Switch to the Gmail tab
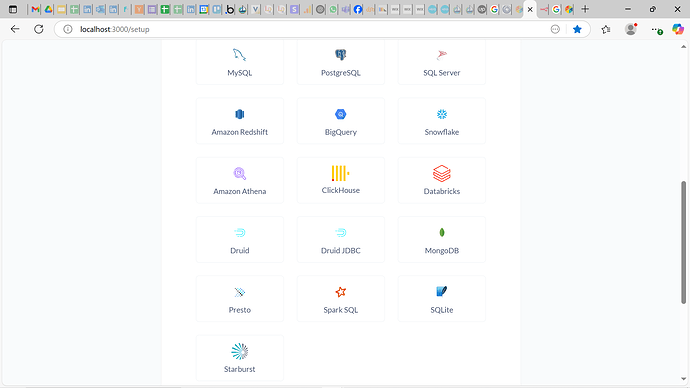This screenshot has height=388, width=690. coord(35,9)
